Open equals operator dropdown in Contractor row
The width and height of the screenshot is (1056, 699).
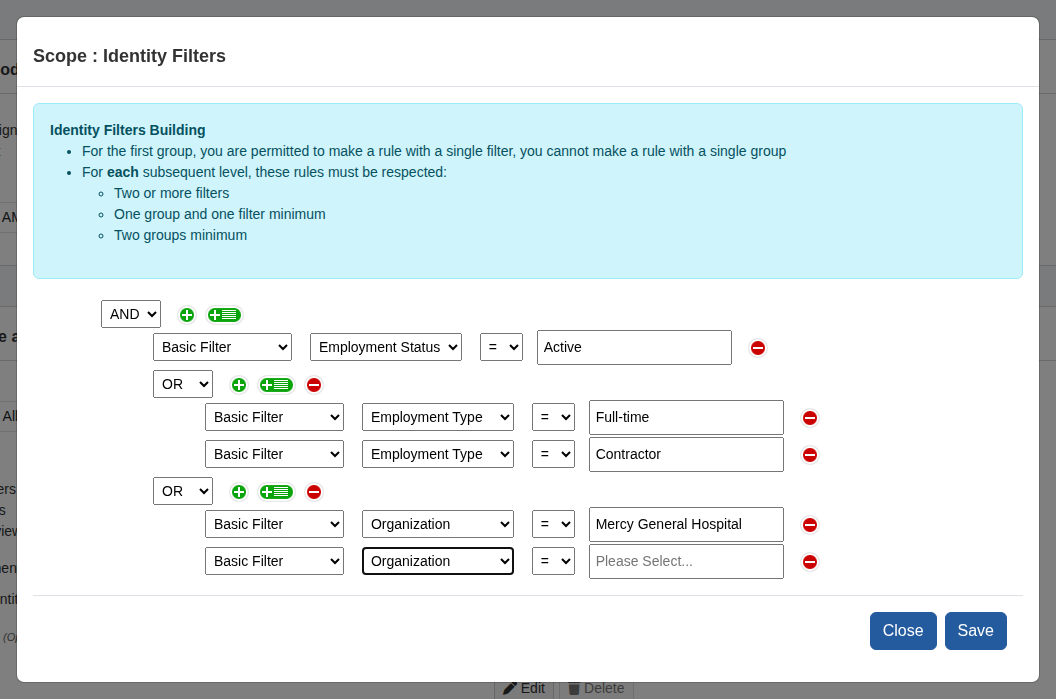[x=553, y=454]
